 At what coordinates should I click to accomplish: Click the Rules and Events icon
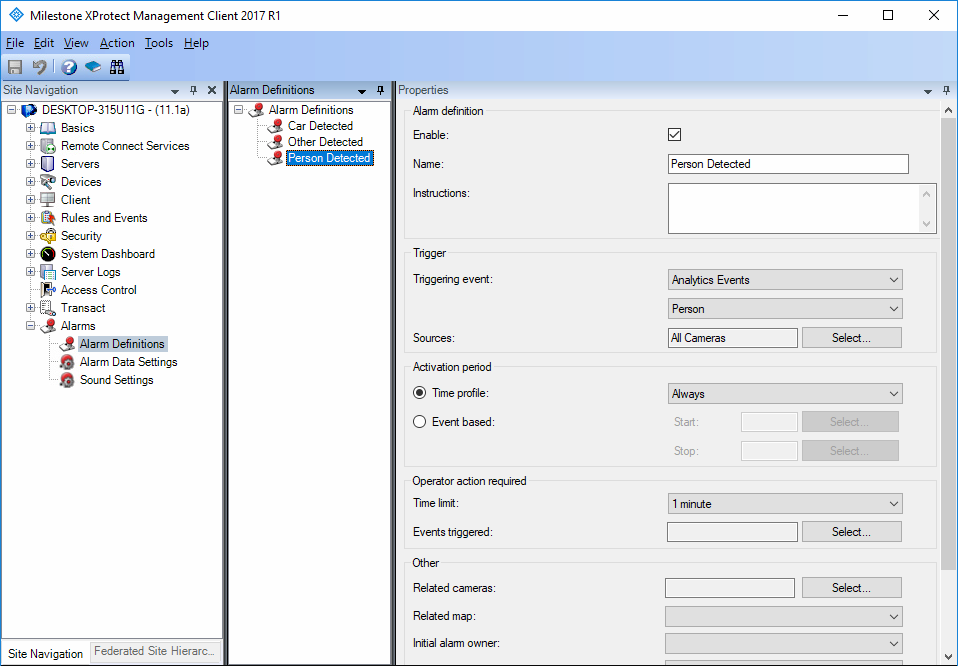coord(48,218)
